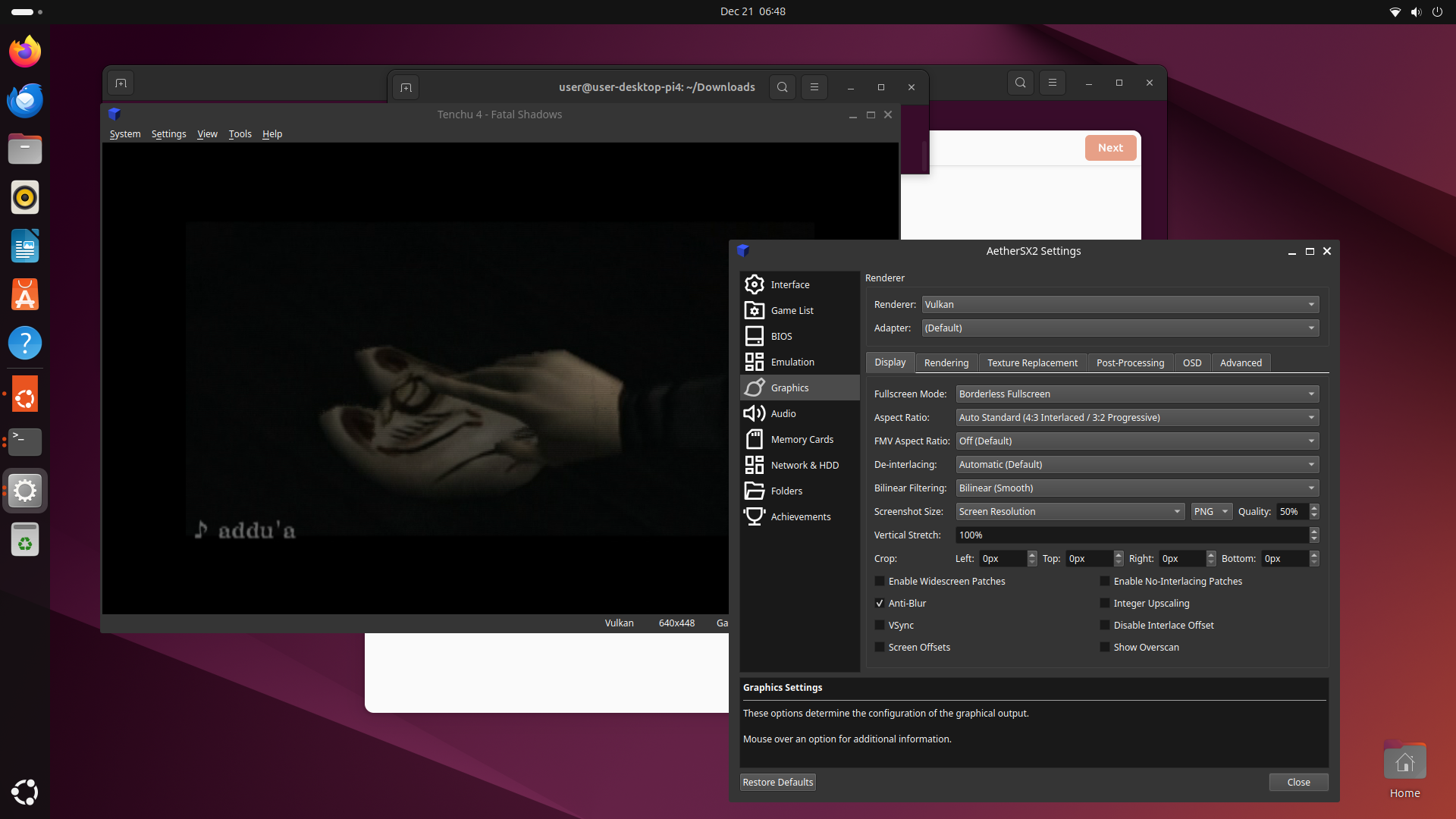Select the Game List settings icon
This screenshot has width=1456, height=819.
(754, 310)
